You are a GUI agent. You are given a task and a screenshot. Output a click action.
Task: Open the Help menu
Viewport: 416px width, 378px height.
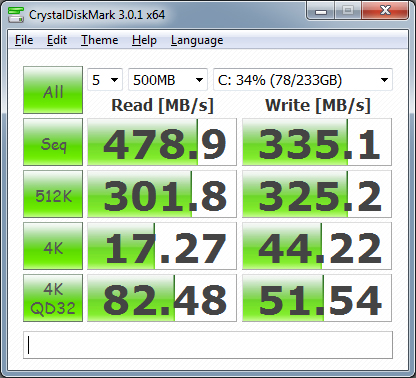point(144,40)
